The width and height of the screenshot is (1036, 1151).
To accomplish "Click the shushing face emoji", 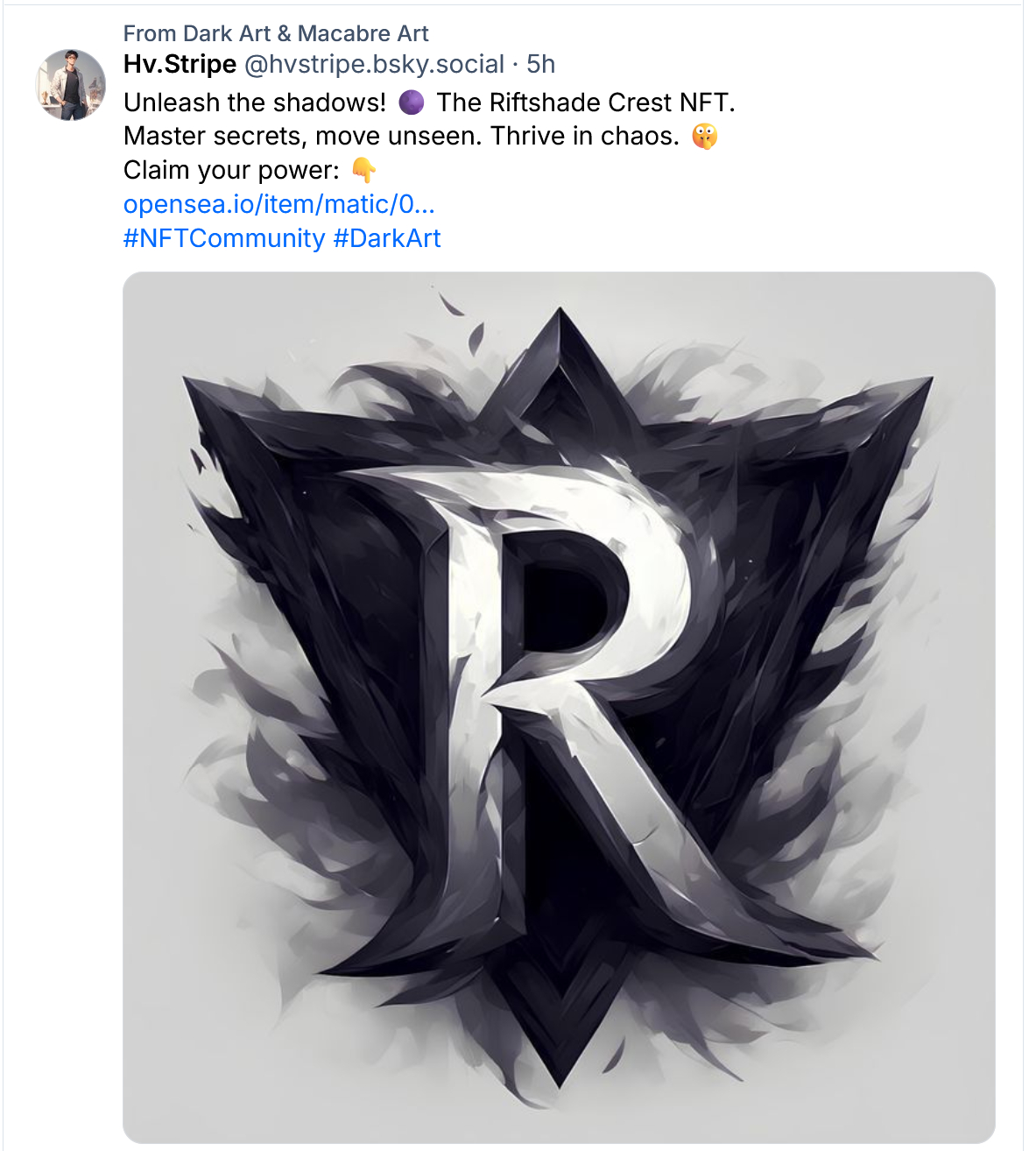I will tap(704, 137).
